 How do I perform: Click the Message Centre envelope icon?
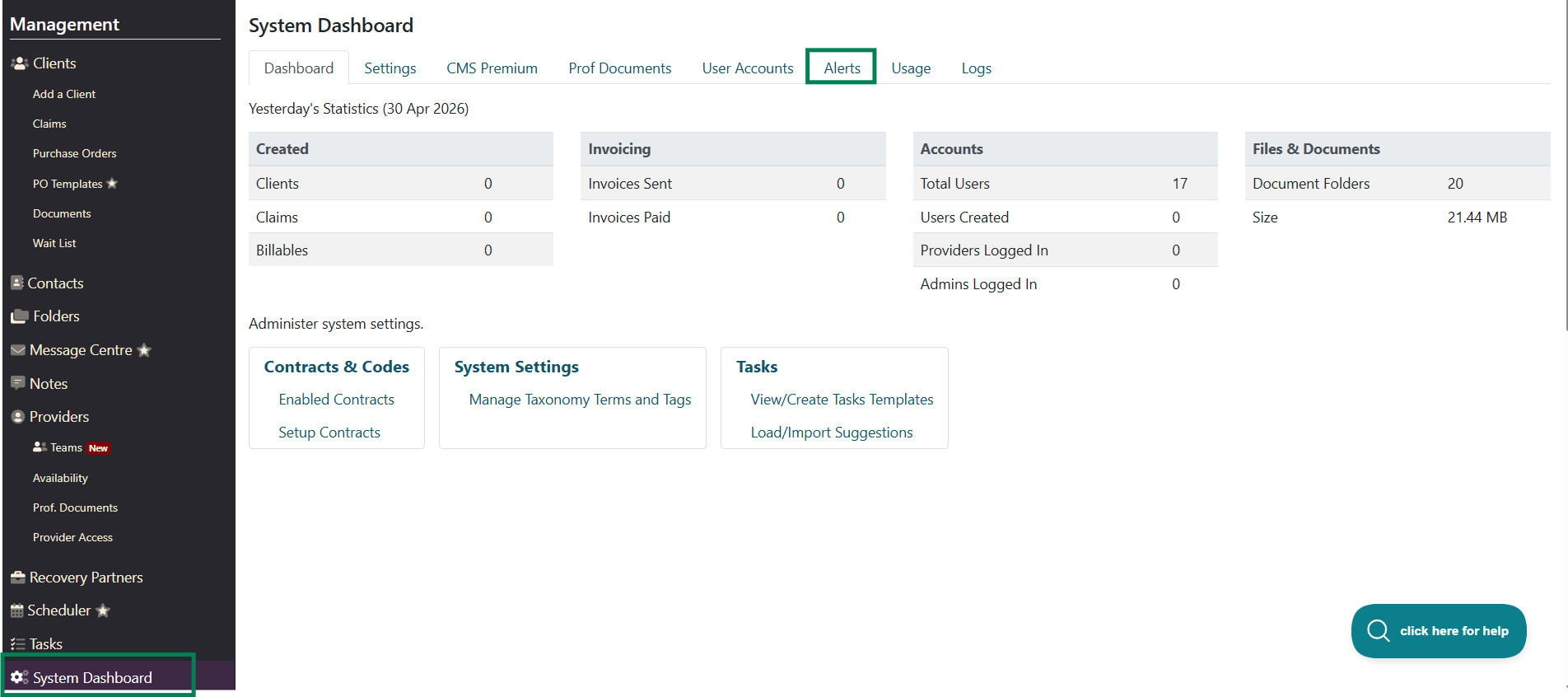[x=18, y=350]
